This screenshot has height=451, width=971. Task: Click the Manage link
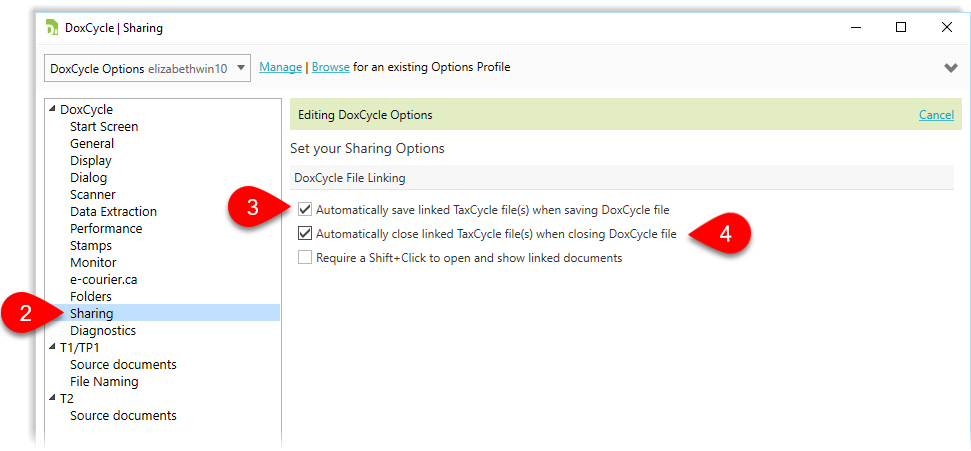(x=281, y=67)
